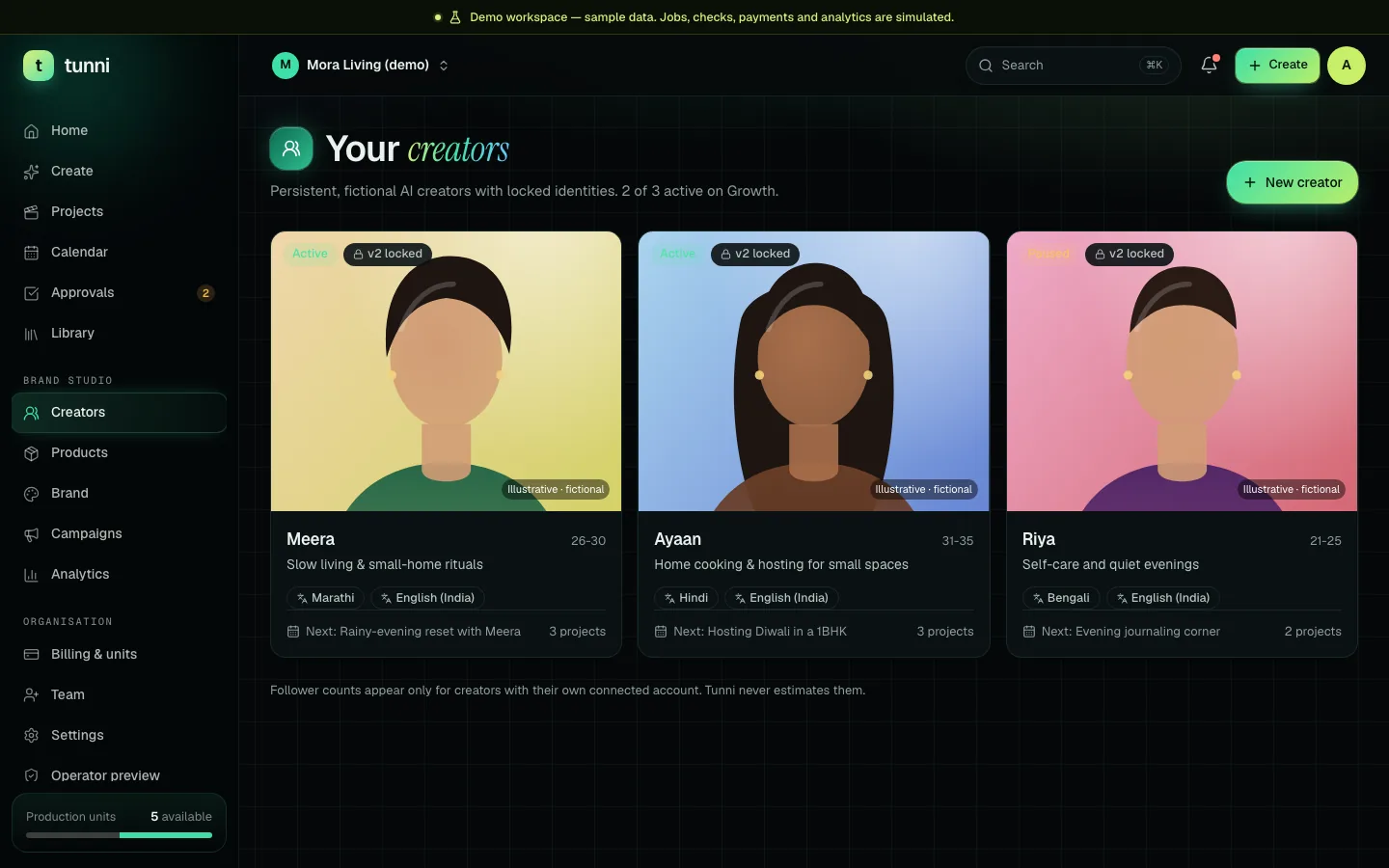Click the Calendar sidebar icon
The image size is (1389, 868).
pyautogui.click(x=32, y=253)
